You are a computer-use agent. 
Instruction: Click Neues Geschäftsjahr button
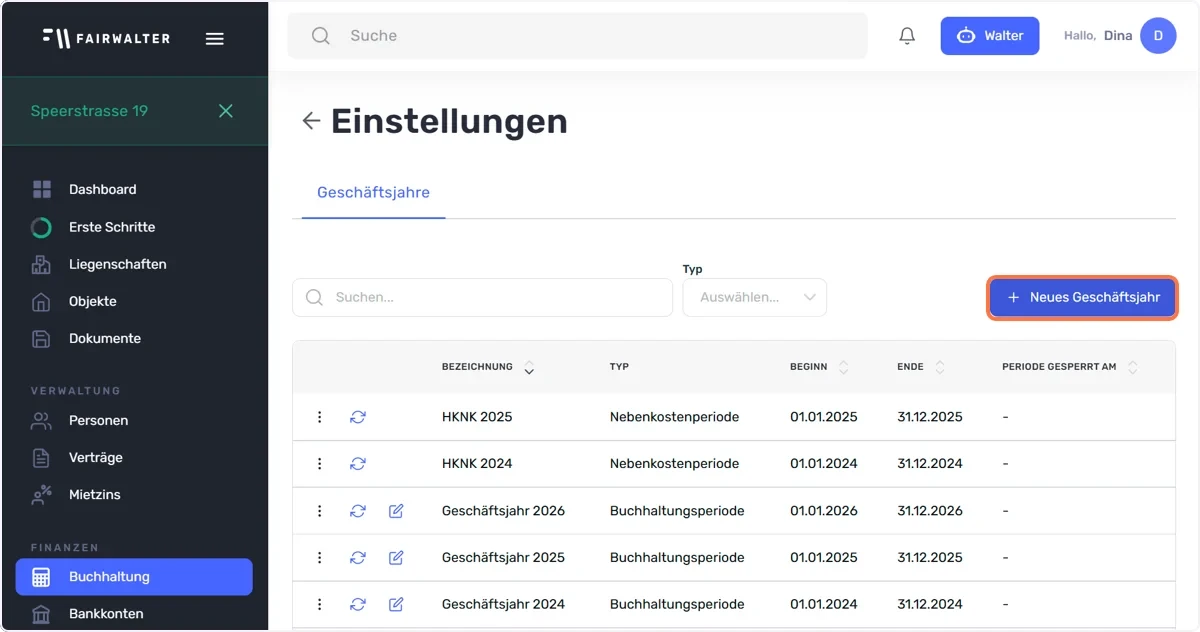(1083, 297)
